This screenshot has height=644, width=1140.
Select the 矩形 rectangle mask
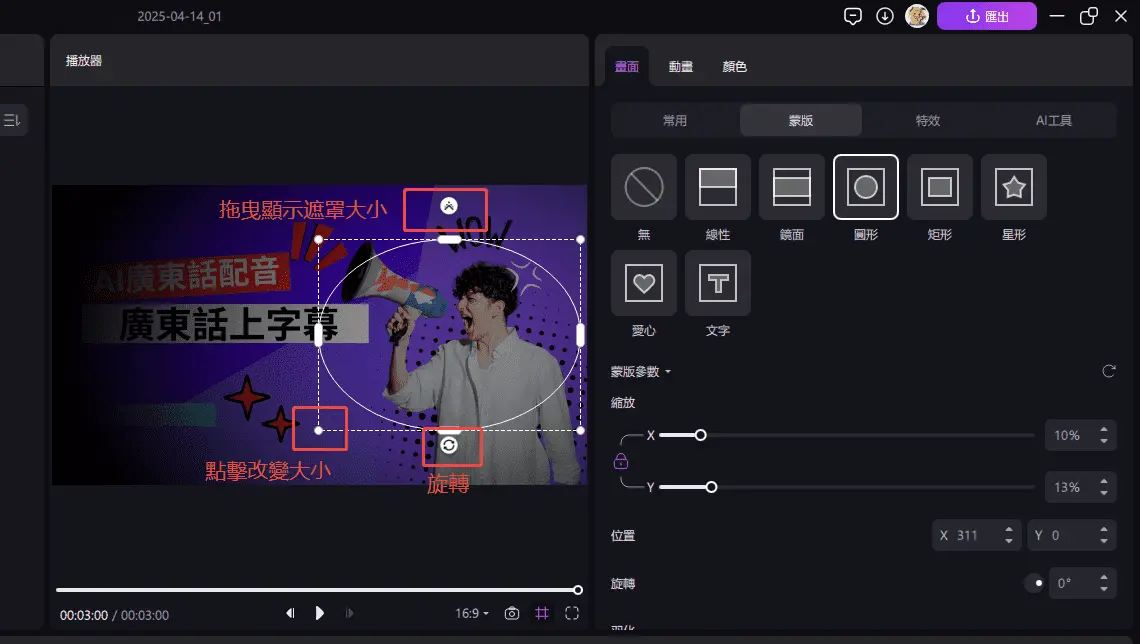[x=939, y=187]
